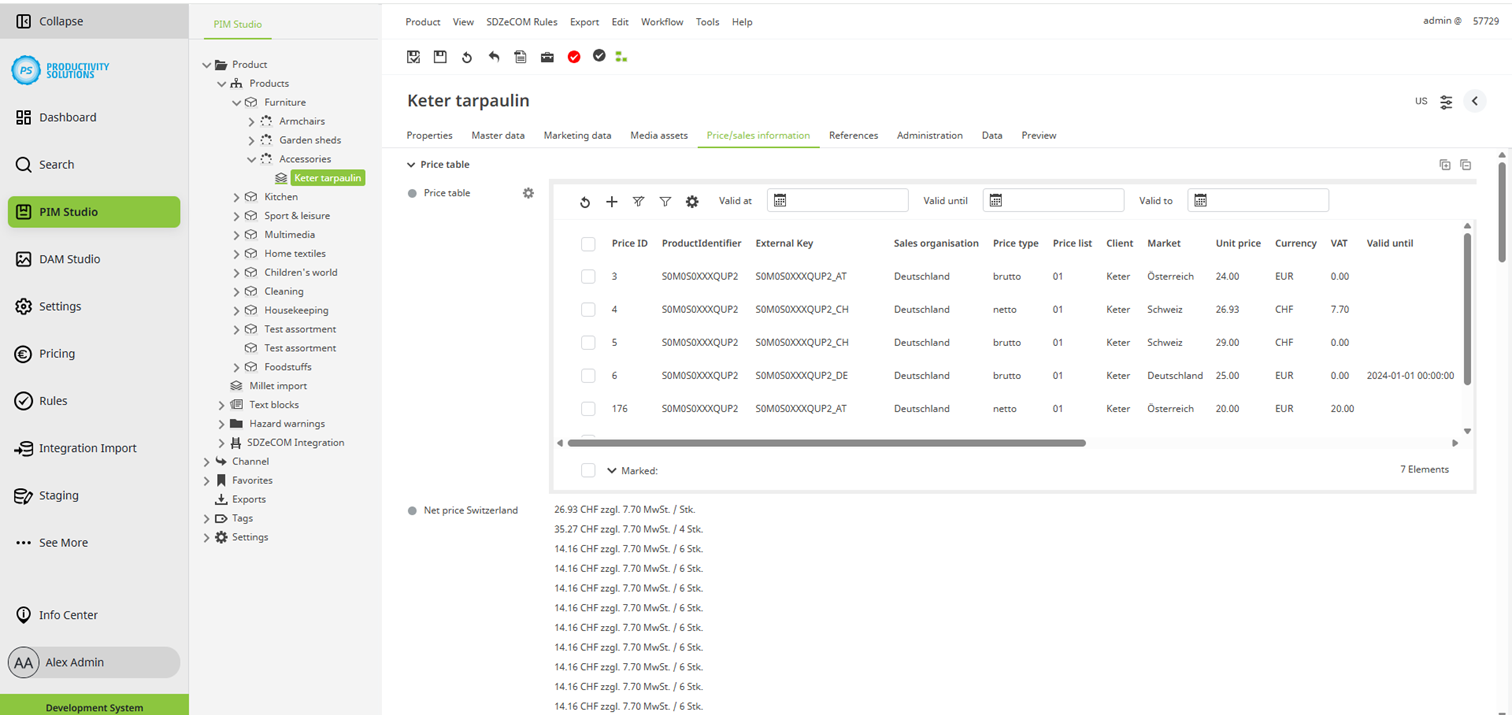
Task: Click the gear icon next to Price table label
Action: coord(528,193)
